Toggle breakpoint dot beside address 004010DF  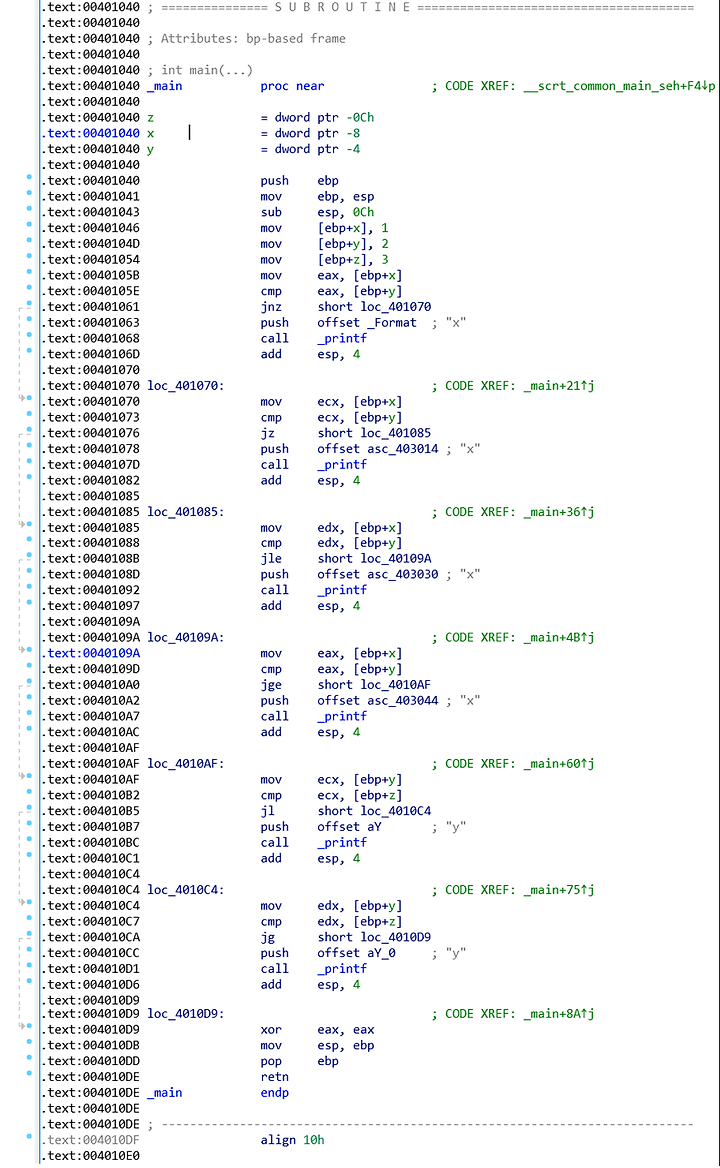tap(29, 1136)
